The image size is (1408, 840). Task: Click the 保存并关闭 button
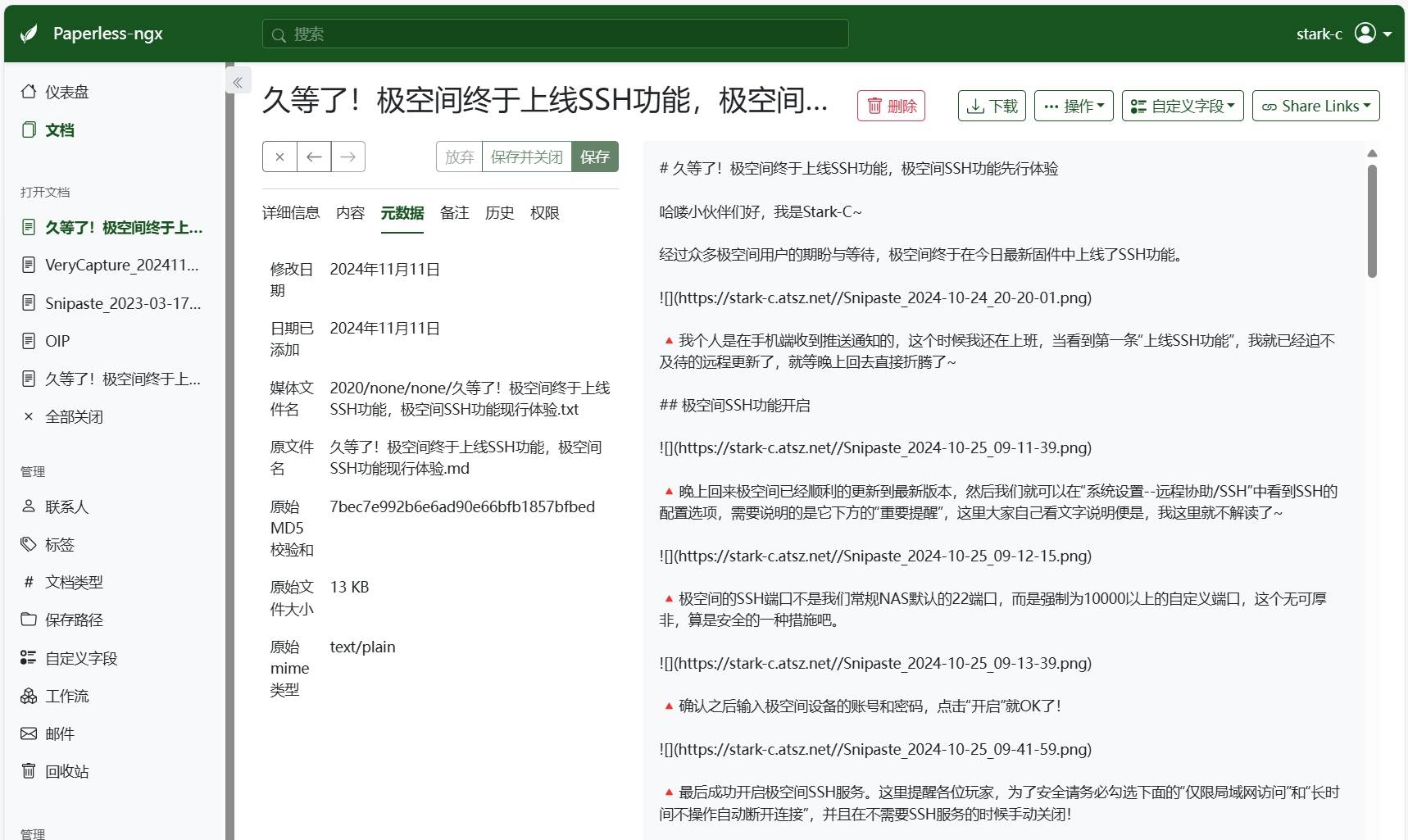(526, 157)
